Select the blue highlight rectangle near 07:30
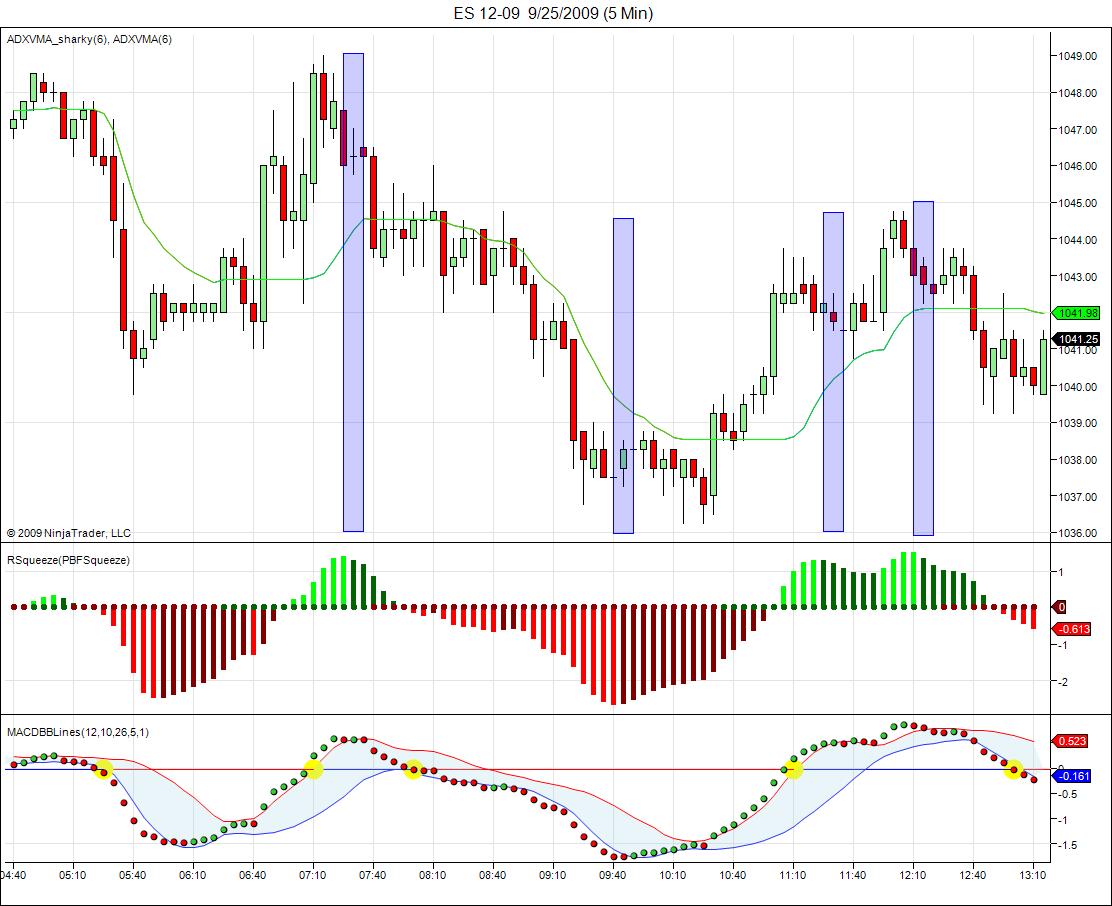The height and width of the screenshot is (906, 1112). click(x=353, y=292)
